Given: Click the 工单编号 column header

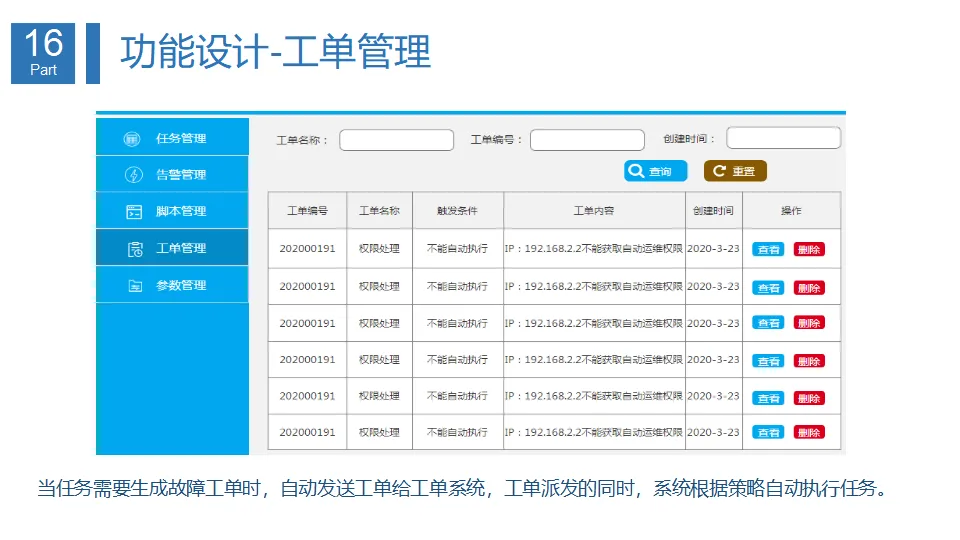Looking at the screenshot, I should pos(307,211).
